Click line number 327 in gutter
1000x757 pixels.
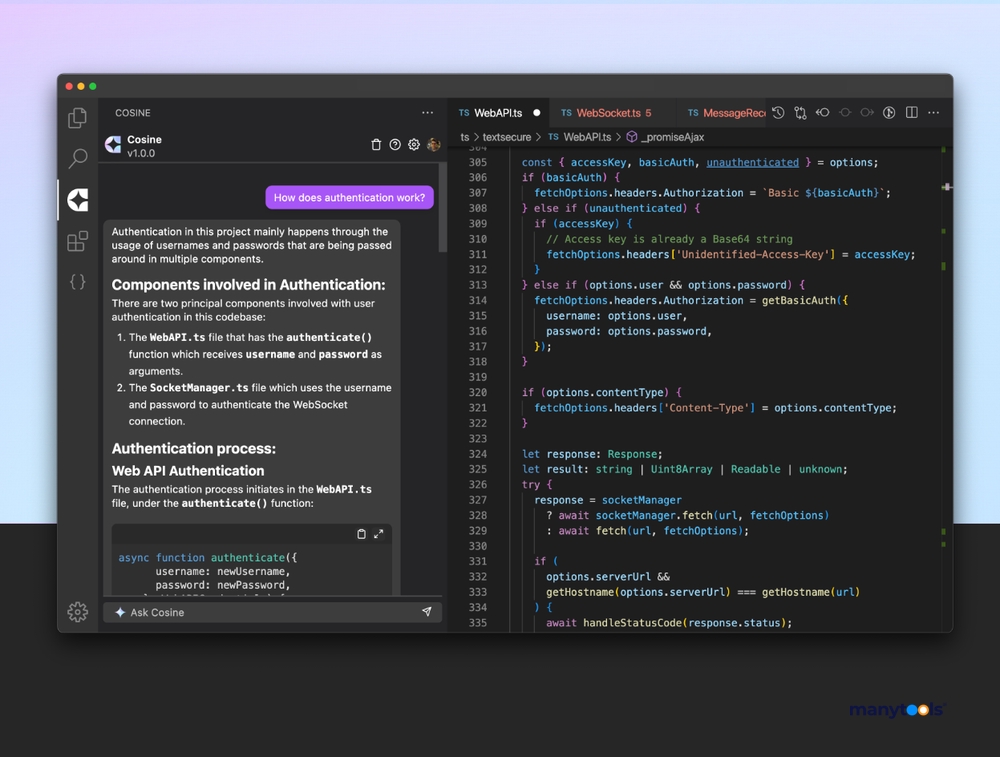tap(478, 500)
